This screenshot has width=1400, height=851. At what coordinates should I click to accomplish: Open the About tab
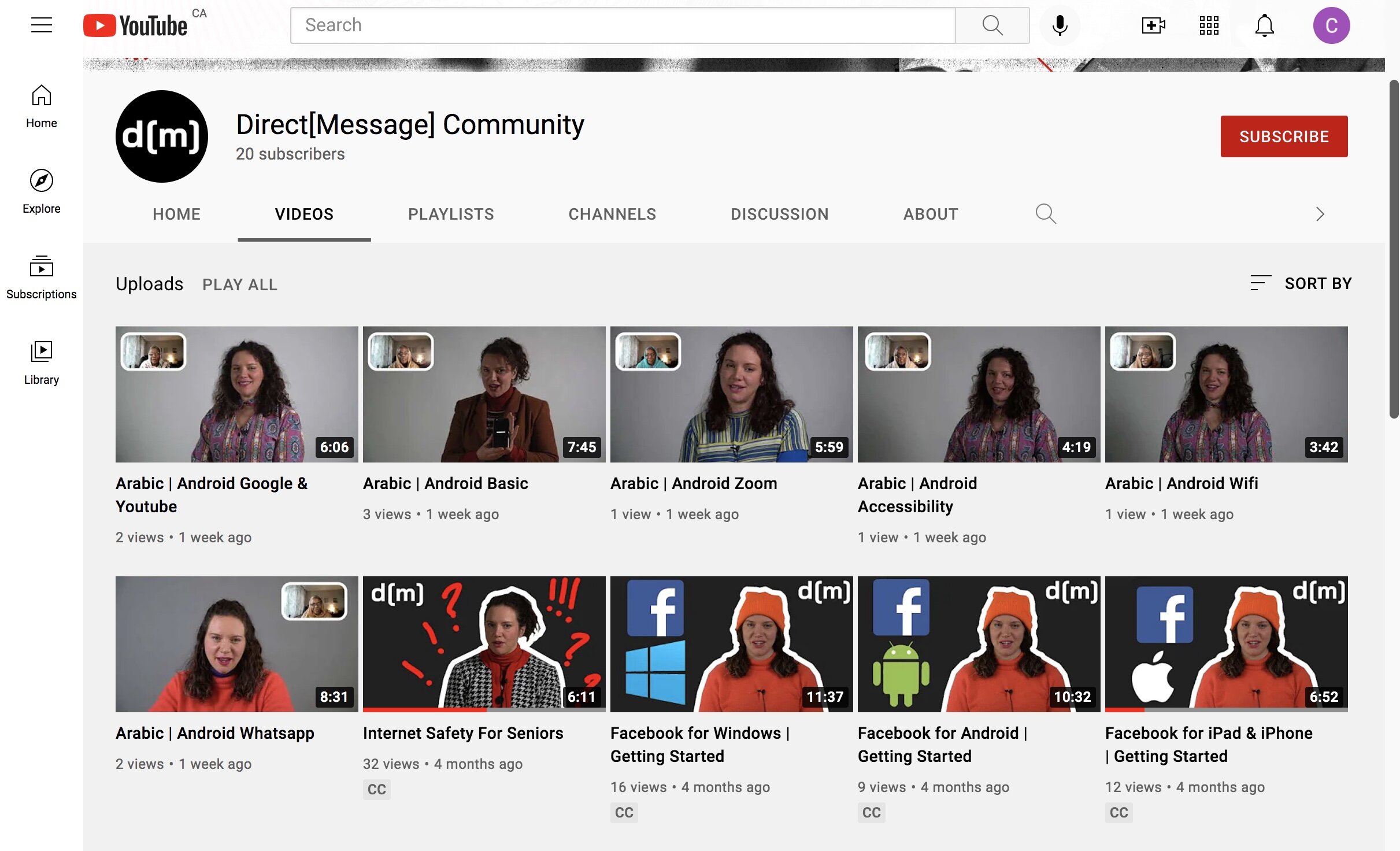click(931, 214)
